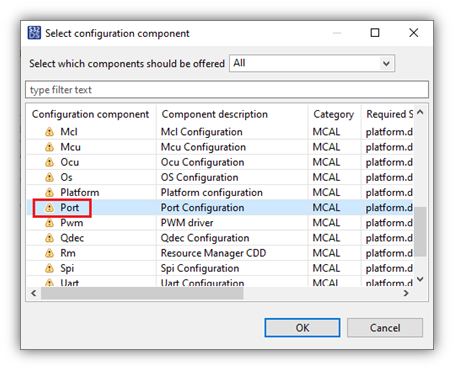Close the Select configuration component dialog
454x370 pixels.
point(414,33)
